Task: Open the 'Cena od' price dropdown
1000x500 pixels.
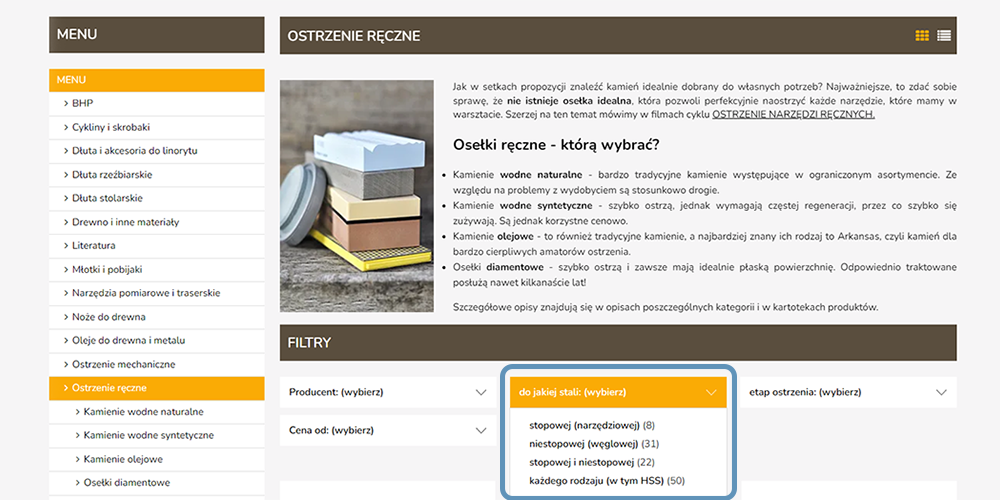Action: point(387,430)
